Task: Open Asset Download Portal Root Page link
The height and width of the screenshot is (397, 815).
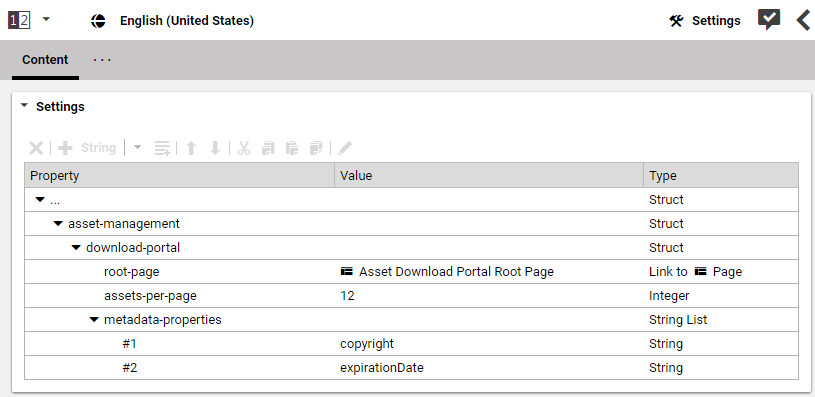Action: coord(456,272)
